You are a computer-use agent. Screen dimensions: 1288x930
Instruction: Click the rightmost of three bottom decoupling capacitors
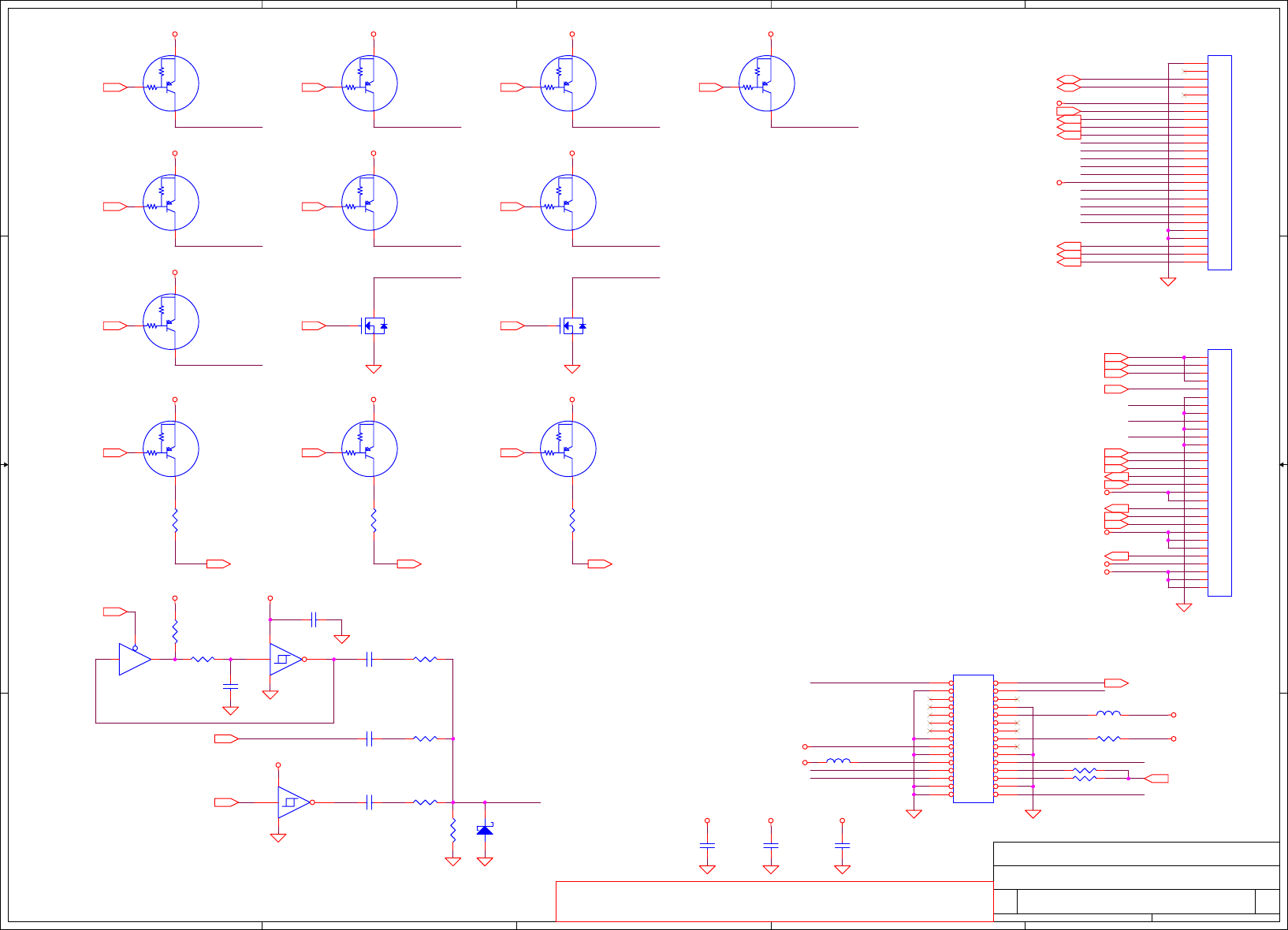842,845
